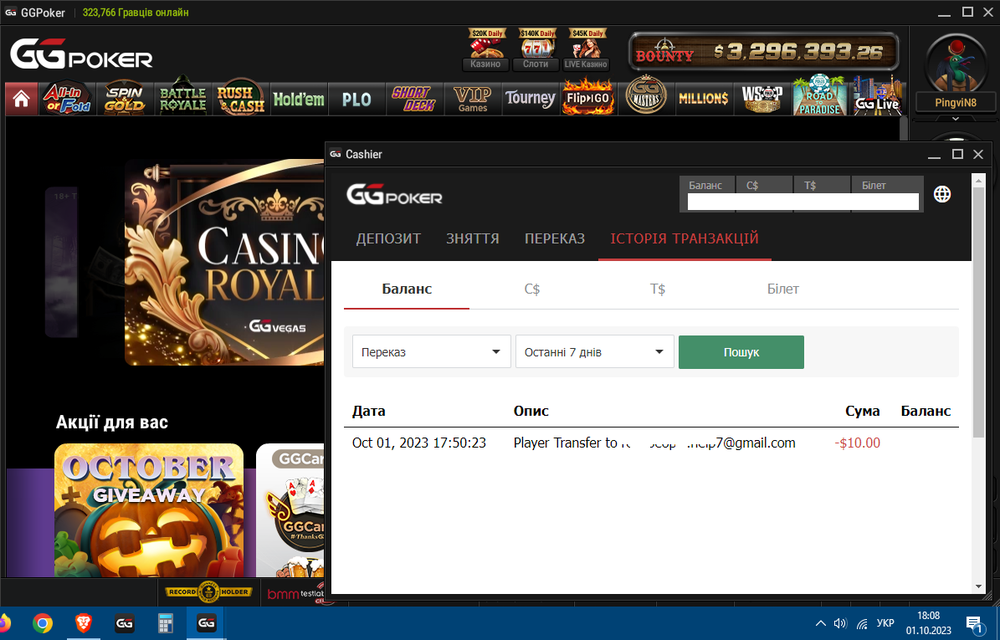The height and width of the screenshot is (640, 1000).
Task: Open the Останні 7 днів period dropdown
Action: pos(594,351)
